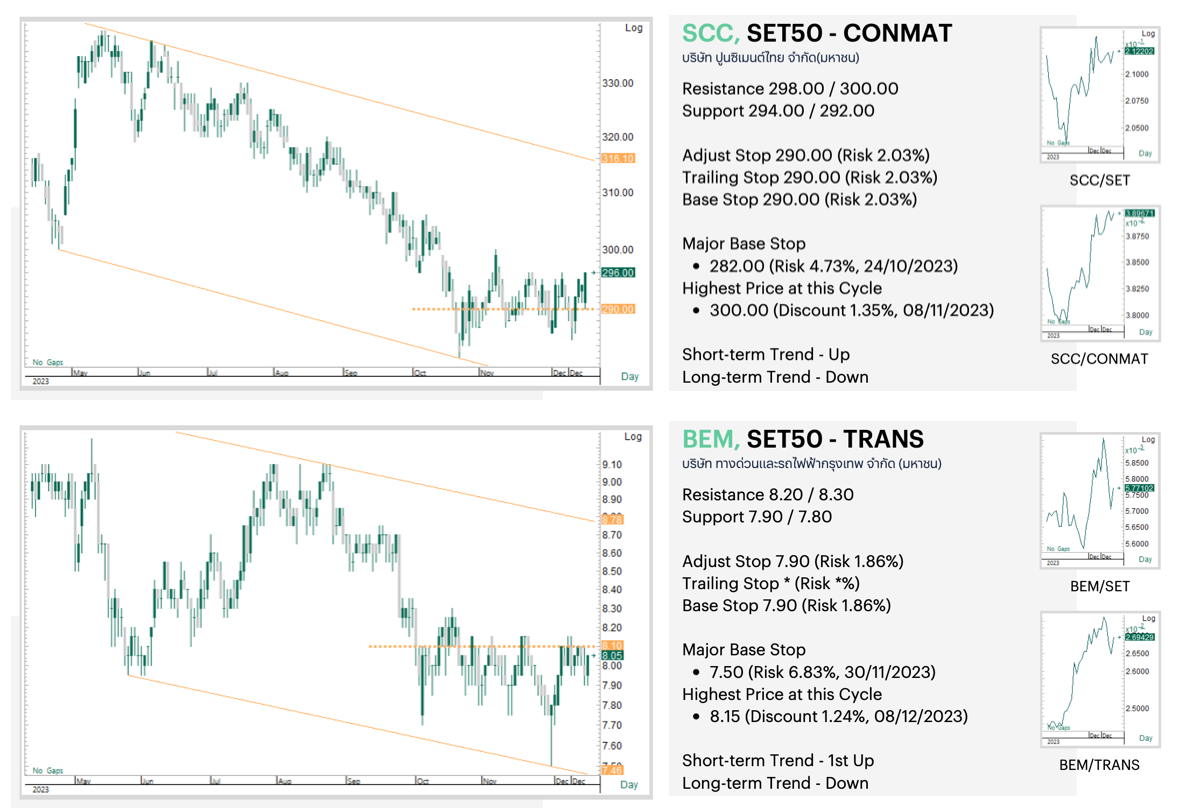
Task: Click the SCC/CONMAT caption label
Action: pos(1099,359)
